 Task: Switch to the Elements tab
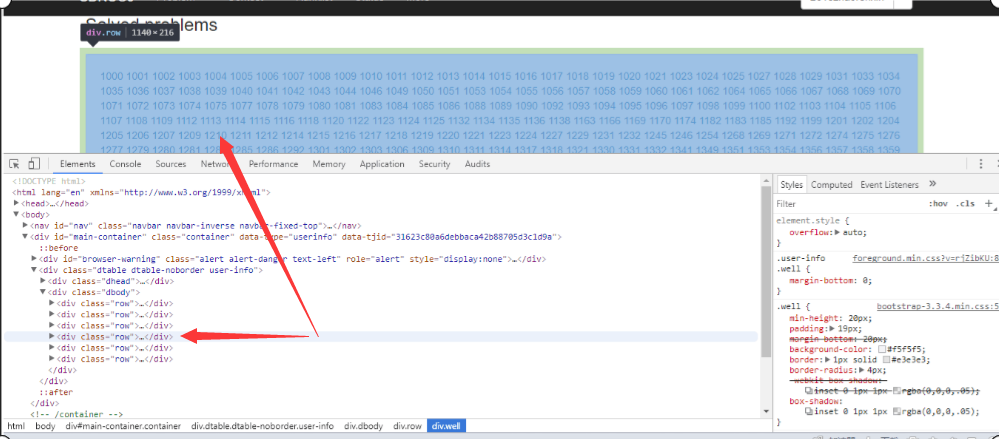78,164
